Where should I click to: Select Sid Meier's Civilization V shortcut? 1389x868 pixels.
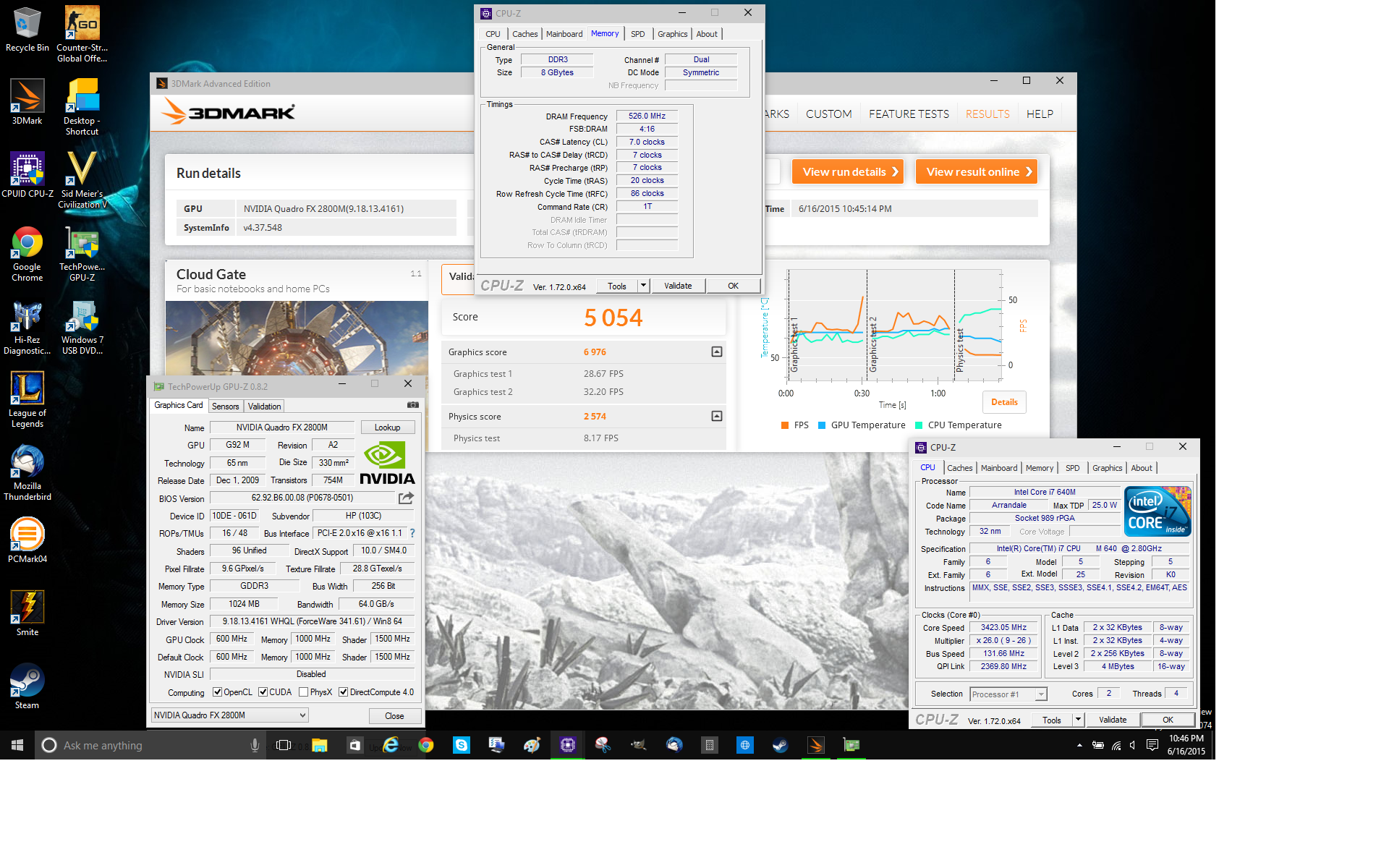click(82, 180)
